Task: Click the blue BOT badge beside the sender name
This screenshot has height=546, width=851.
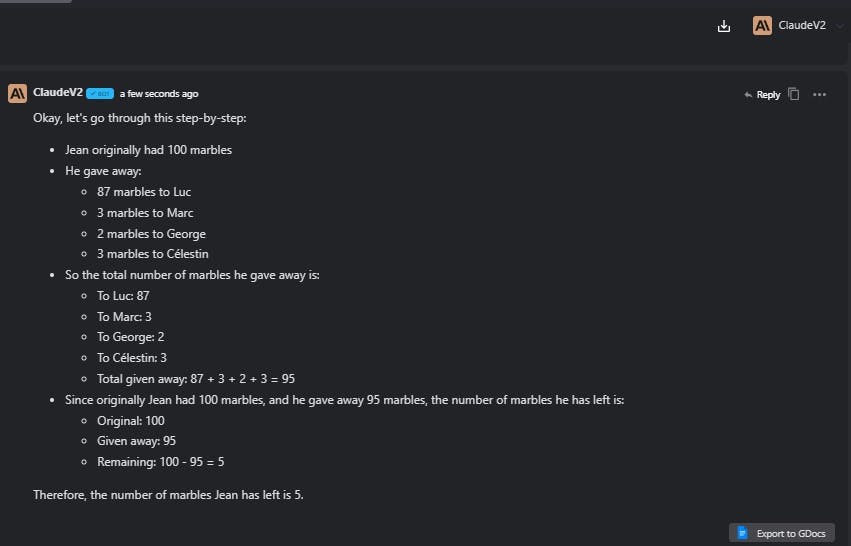Action: coord(99,94)
